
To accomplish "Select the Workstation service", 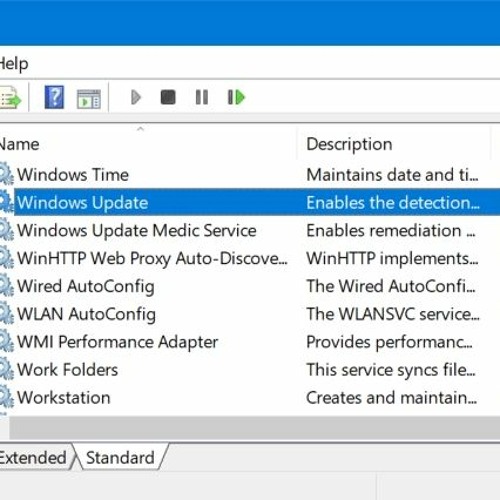I will 63,398.
